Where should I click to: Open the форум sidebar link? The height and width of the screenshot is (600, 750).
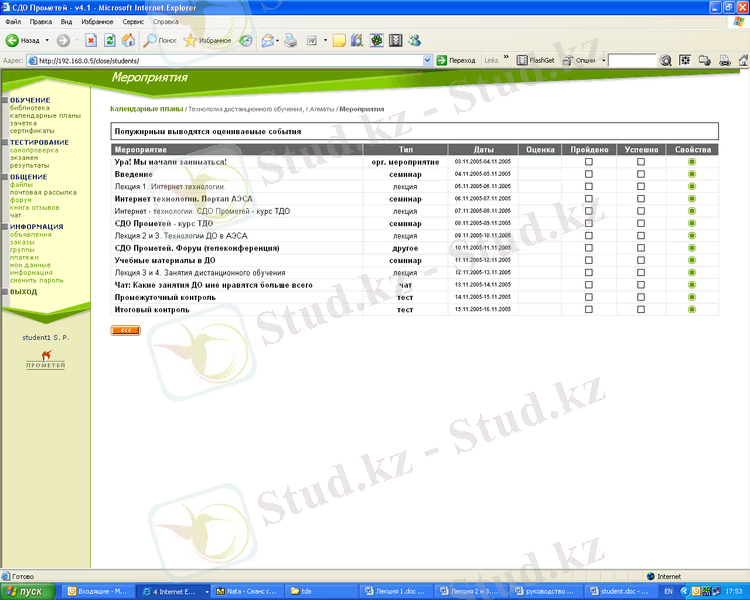(21, 200)
